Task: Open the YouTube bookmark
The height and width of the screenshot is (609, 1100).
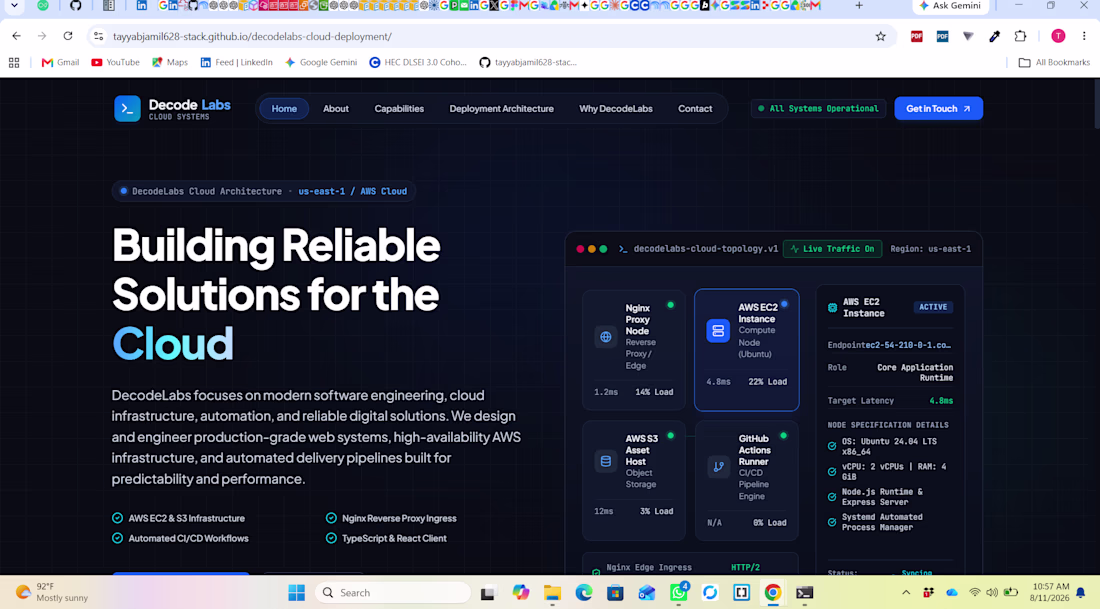Action: click(x=116, y=62)
